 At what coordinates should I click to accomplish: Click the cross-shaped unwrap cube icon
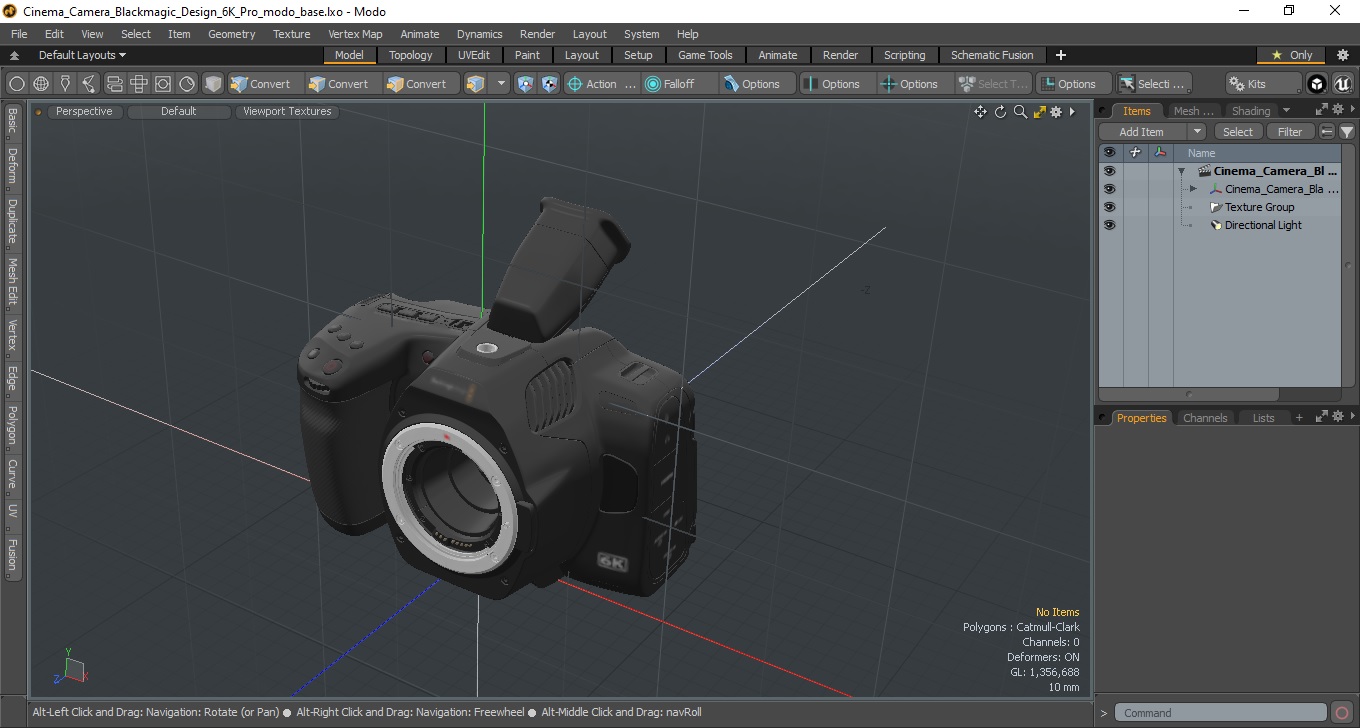138,84
